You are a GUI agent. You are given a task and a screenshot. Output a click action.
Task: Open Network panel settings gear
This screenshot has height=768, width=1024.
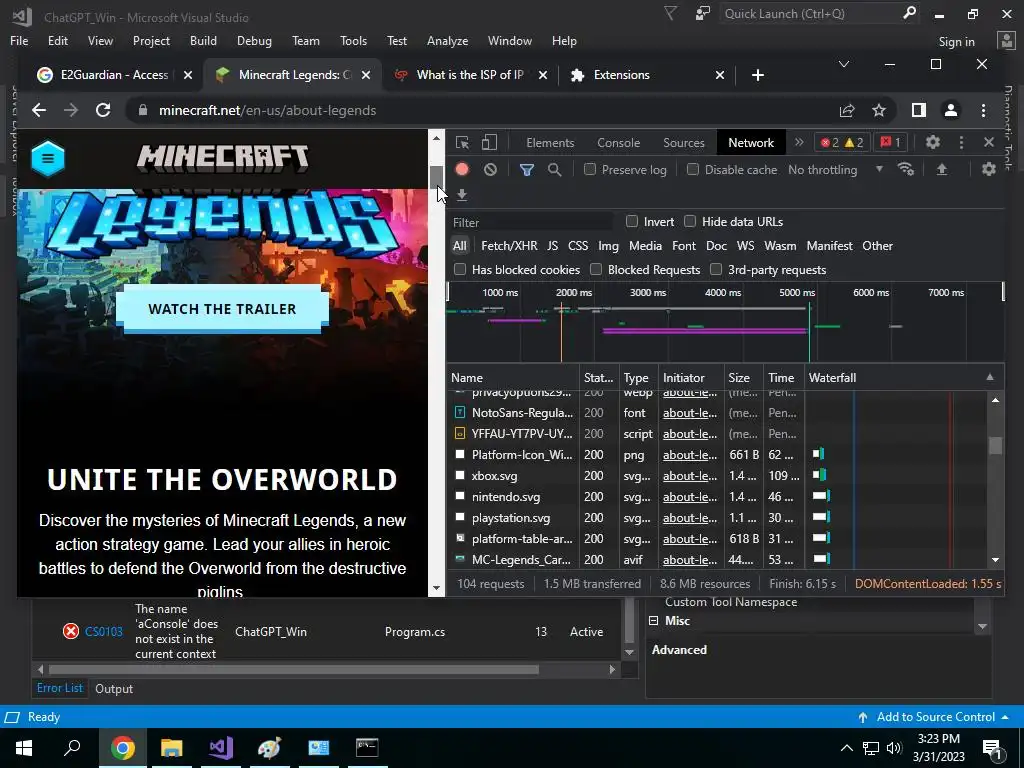[x=989, y=169]
